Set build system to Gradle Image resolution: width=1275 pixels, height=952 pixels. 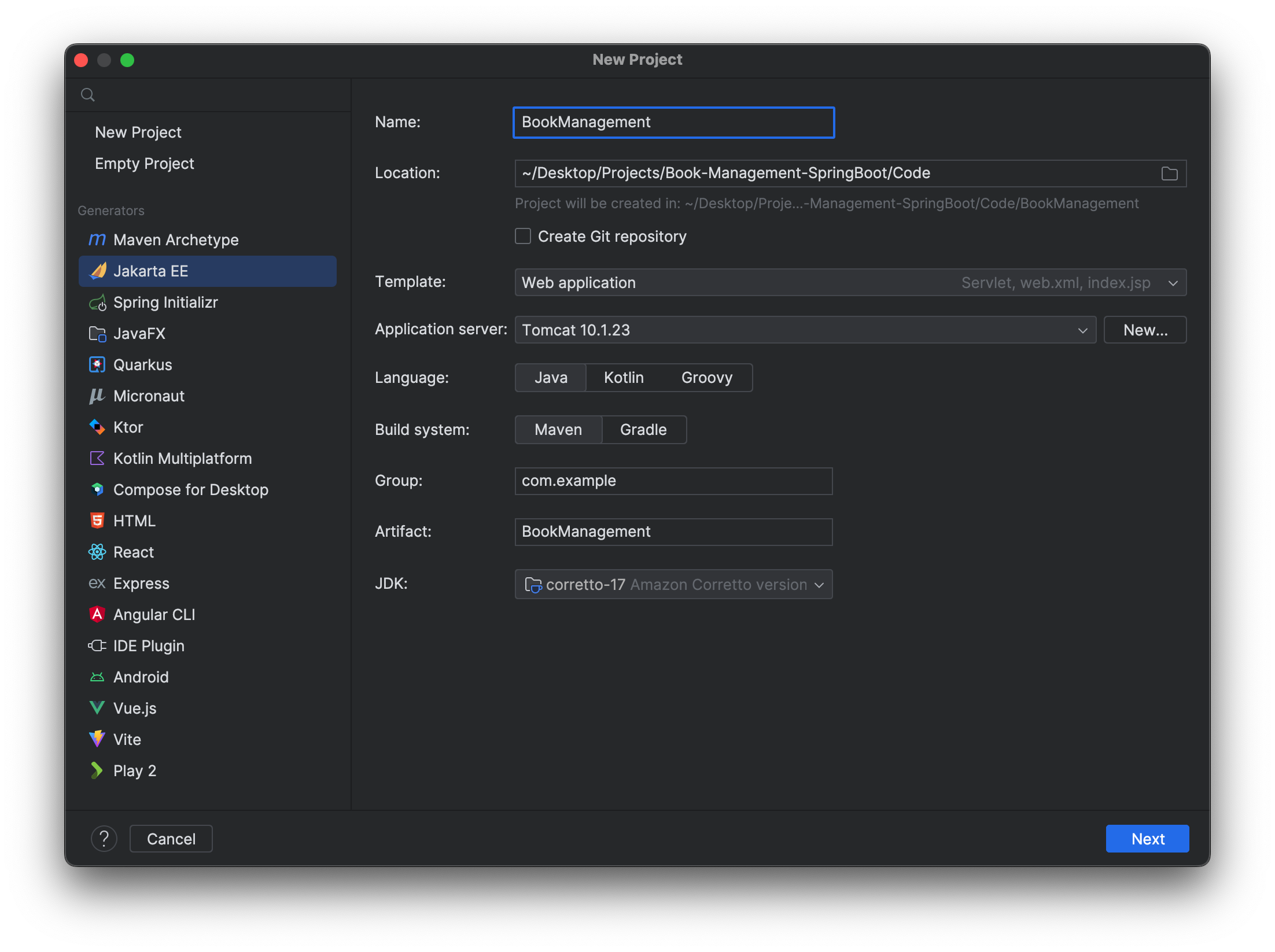coord(643,430)
